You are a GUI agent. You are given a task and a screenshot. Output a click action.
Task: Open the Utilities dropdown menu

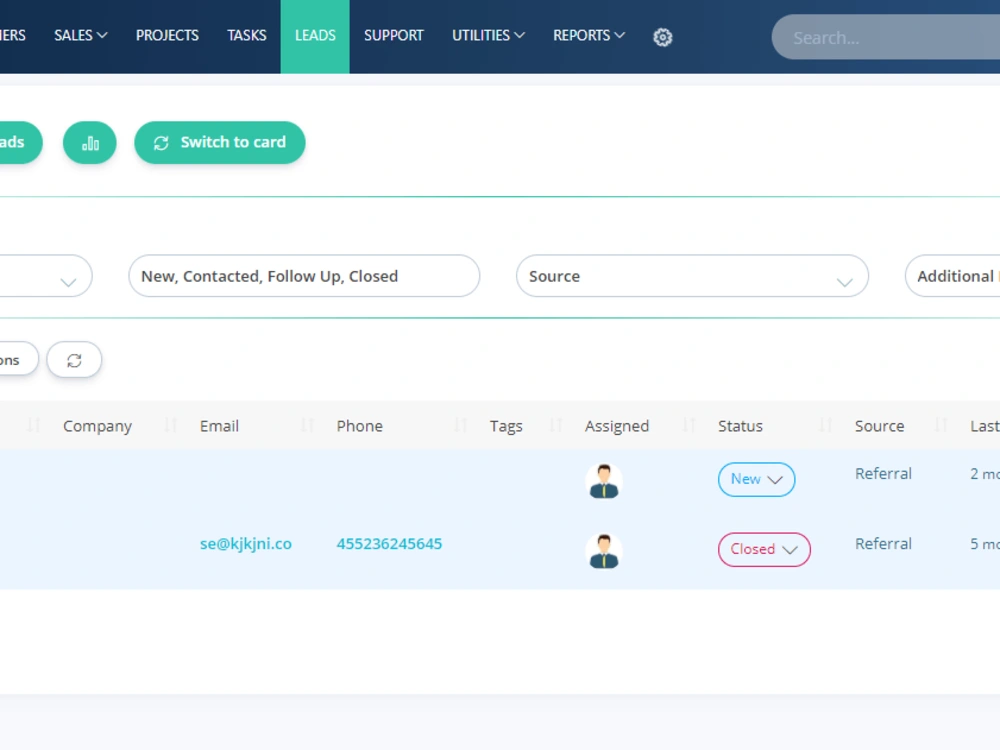click(489, 36)
